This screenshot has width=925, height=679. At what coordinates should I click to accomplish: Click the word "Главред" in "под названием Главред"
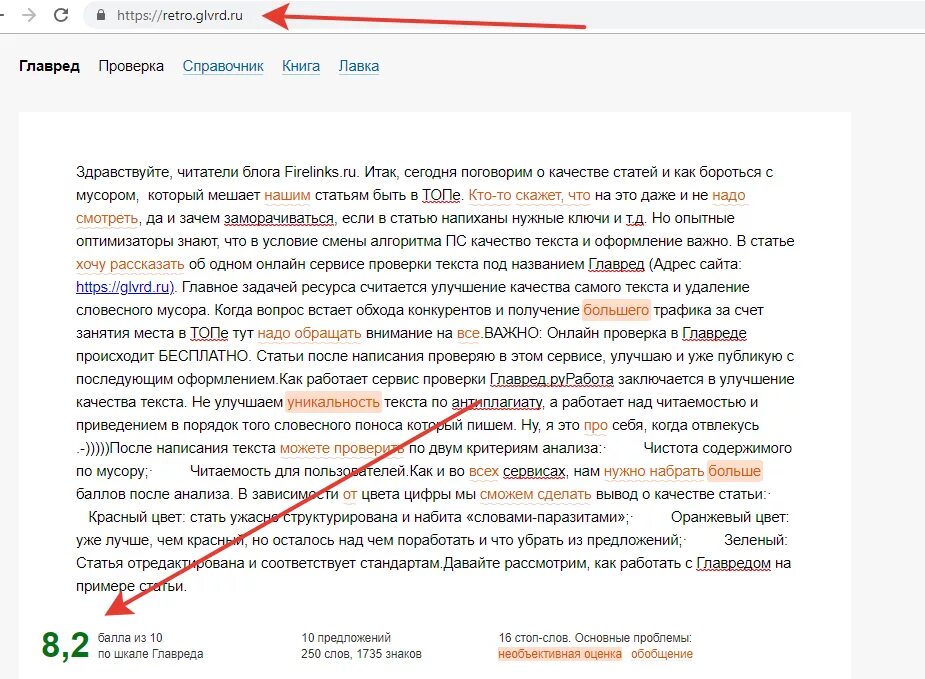[616, 264]
